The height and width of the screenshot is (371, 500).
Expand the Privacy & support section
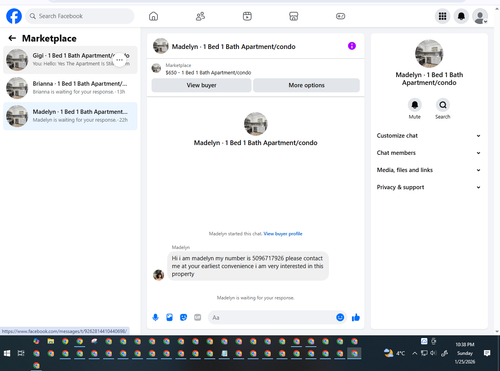click(429, 187)
